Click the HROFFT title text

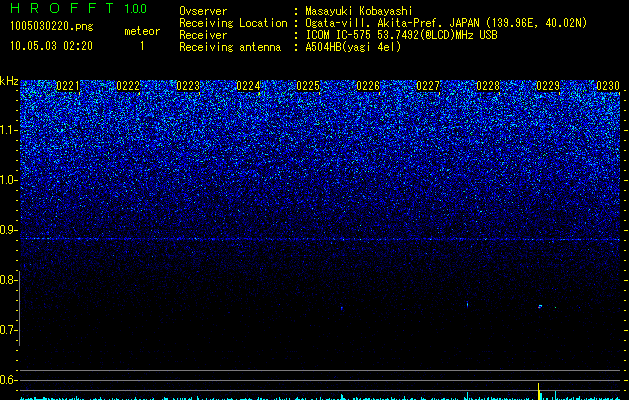coord(62,8)
